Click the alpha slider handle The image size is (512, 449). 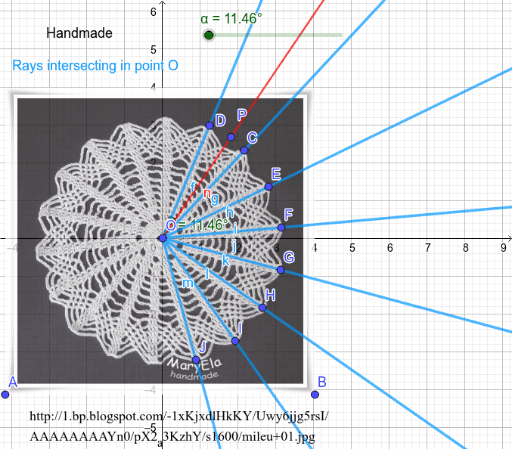[209, 35]
